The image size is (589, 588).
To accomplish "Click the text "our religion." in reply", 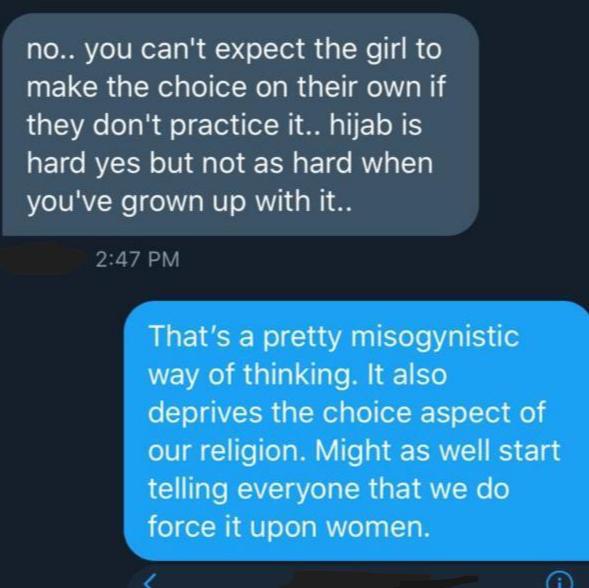I will pyautogui.click(x=227, y=452).
